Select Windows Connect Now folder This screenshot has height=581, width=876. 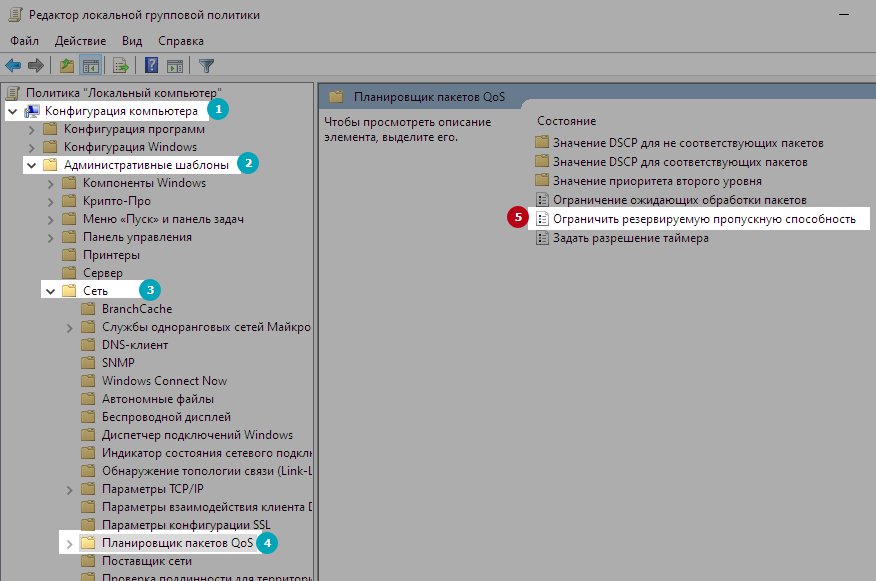tap(164, 380)
